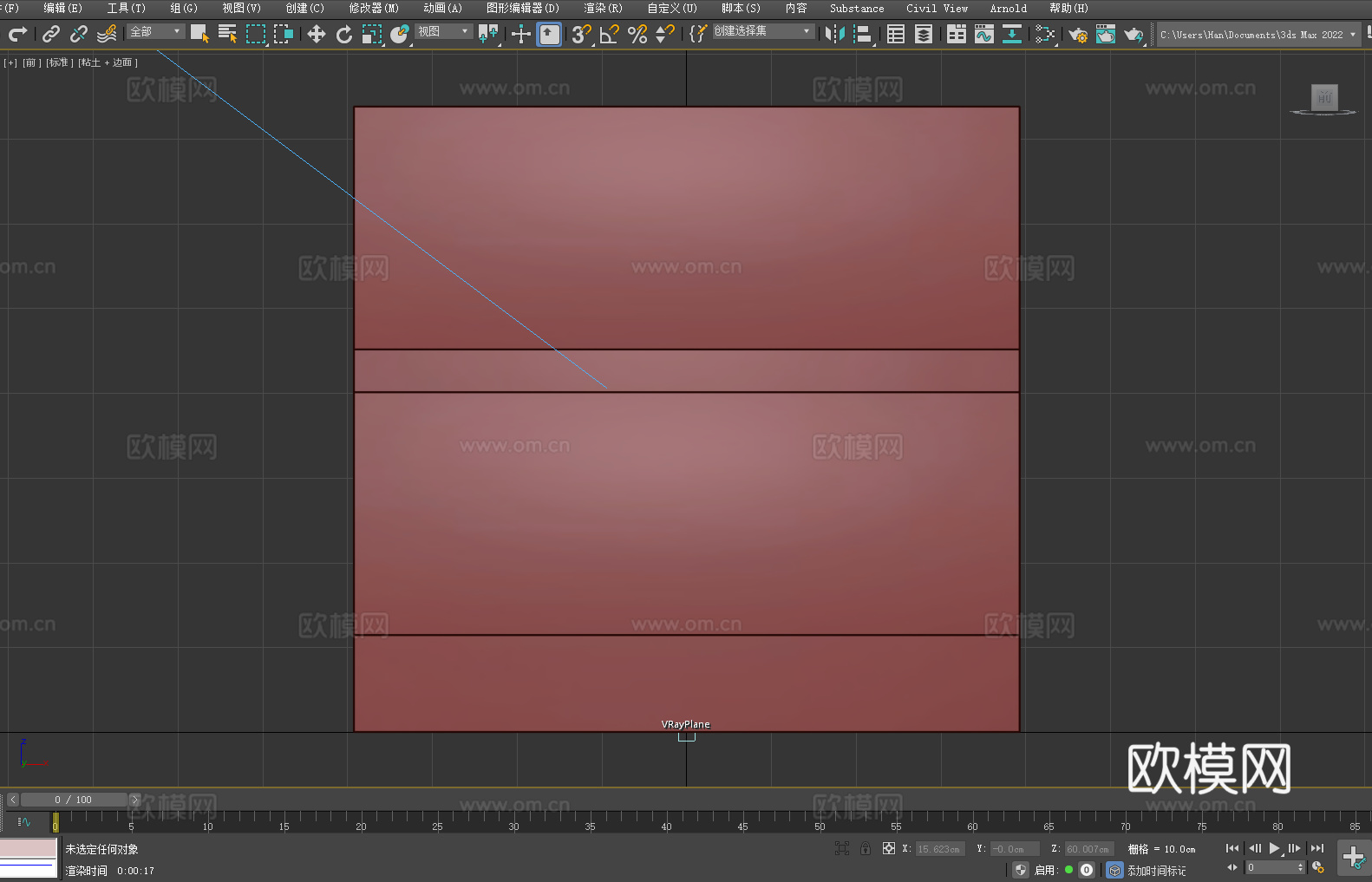Toggle the Window/Crossing selection mode

[284, 34]
